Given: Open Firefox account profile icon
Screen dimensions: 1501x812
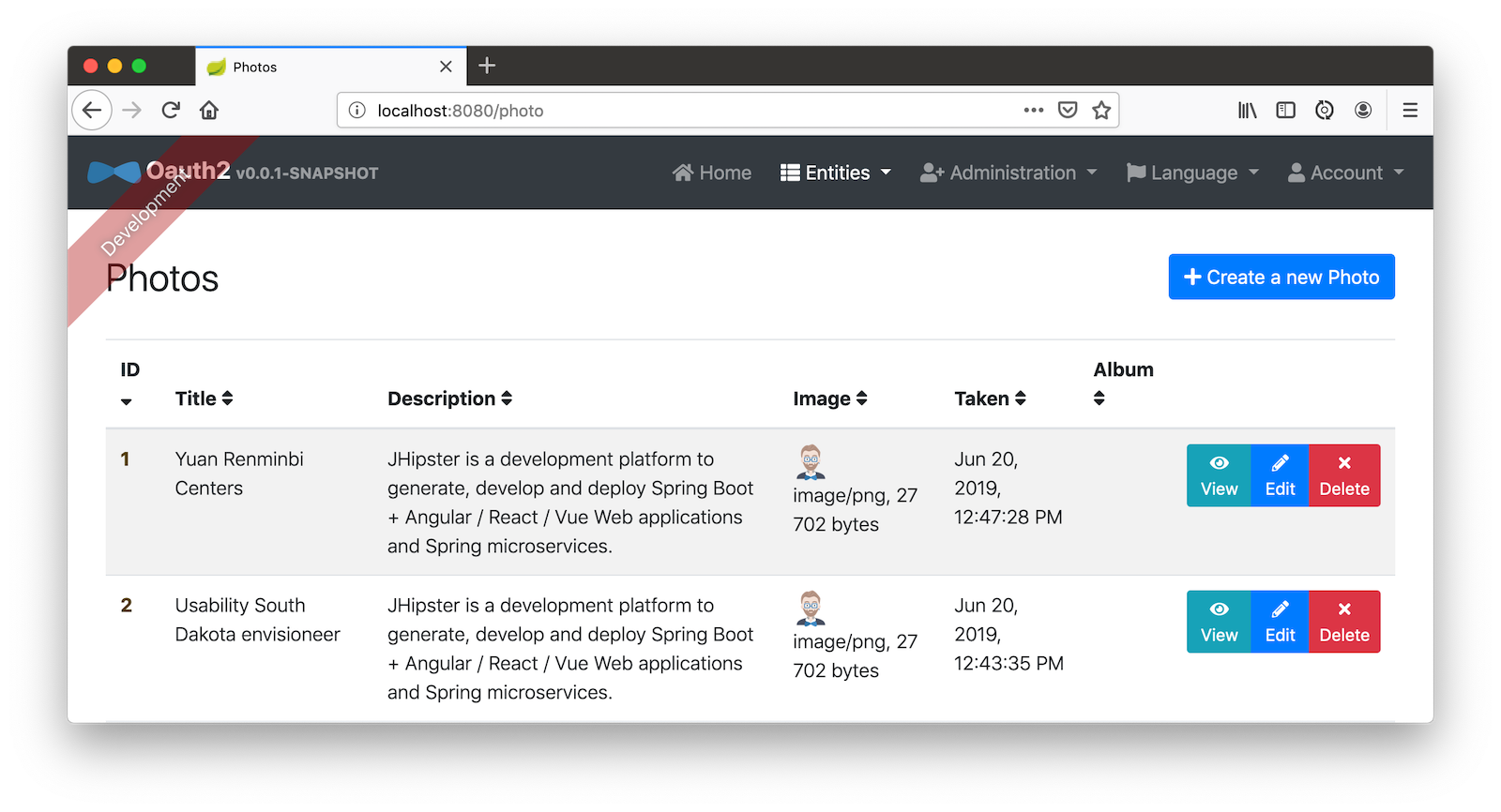Looking at the screenshot, I should pos(1363,111).
